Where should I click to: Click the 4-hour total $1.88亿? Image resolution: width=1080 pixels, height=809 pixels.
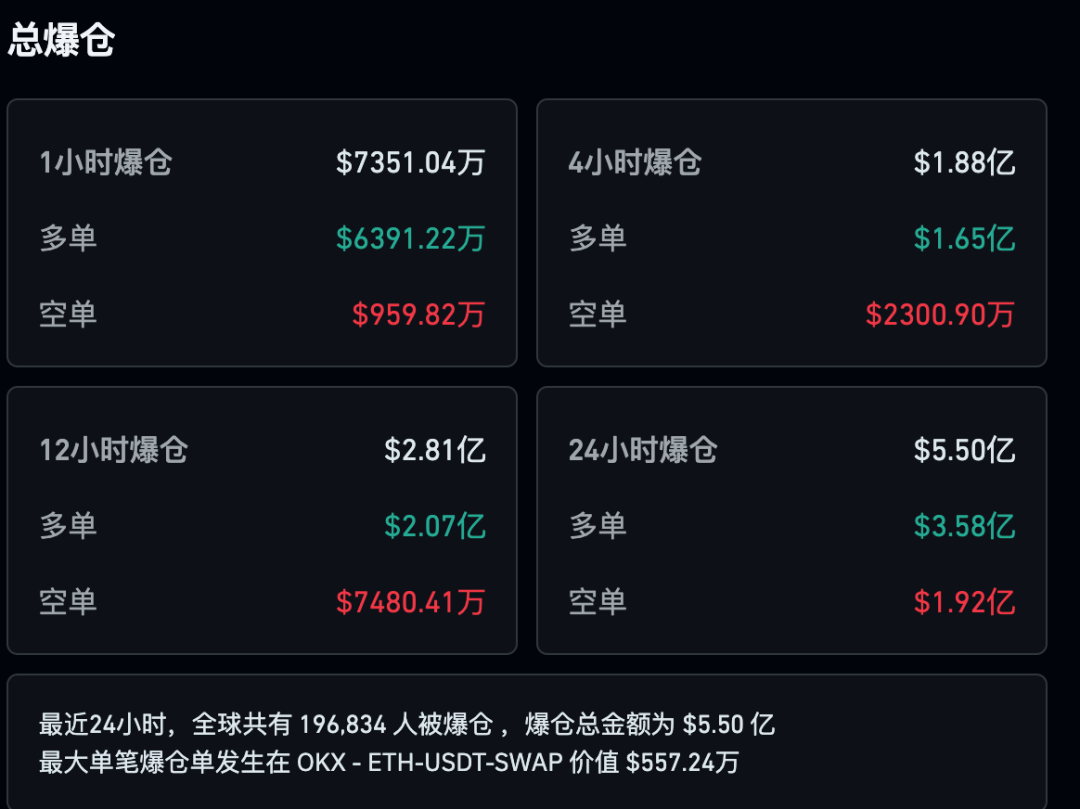pos(964,162)
